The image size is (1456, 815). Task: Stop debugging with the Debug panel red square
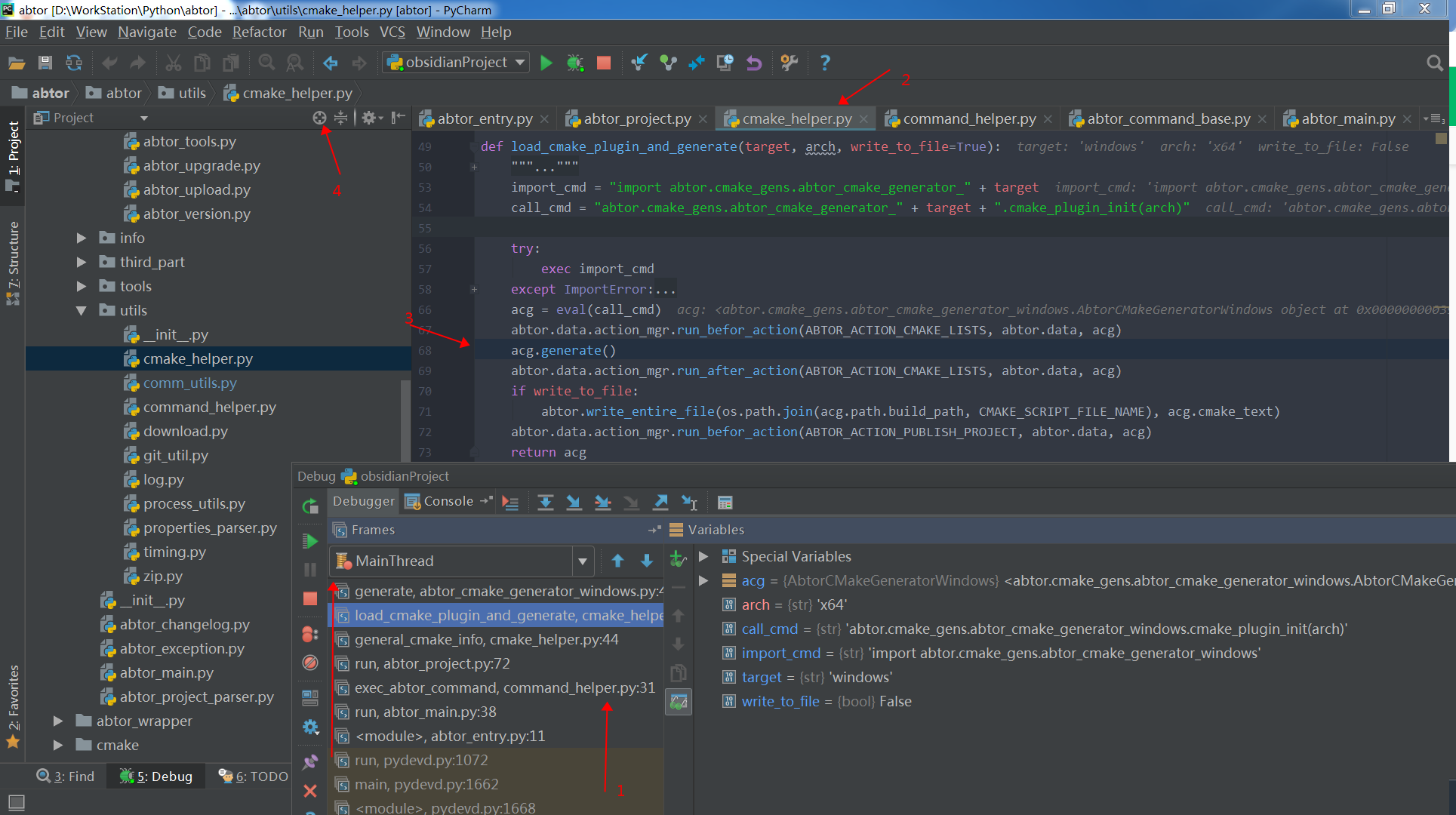pos(310,598)
